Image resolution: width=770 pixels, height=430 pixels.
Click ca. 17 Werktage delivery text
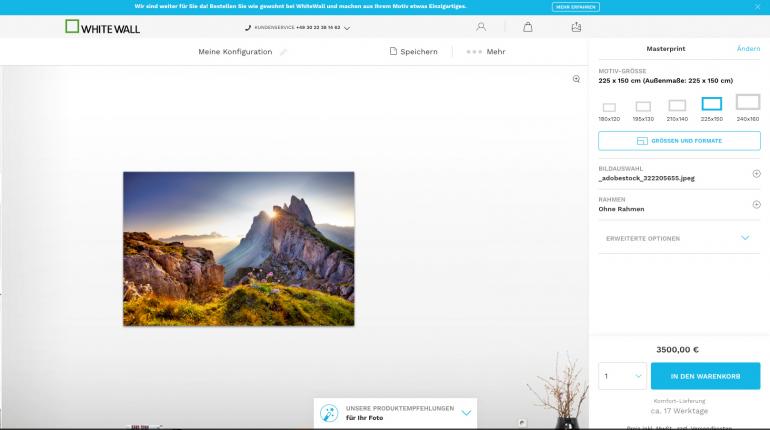tap(679, 411)
